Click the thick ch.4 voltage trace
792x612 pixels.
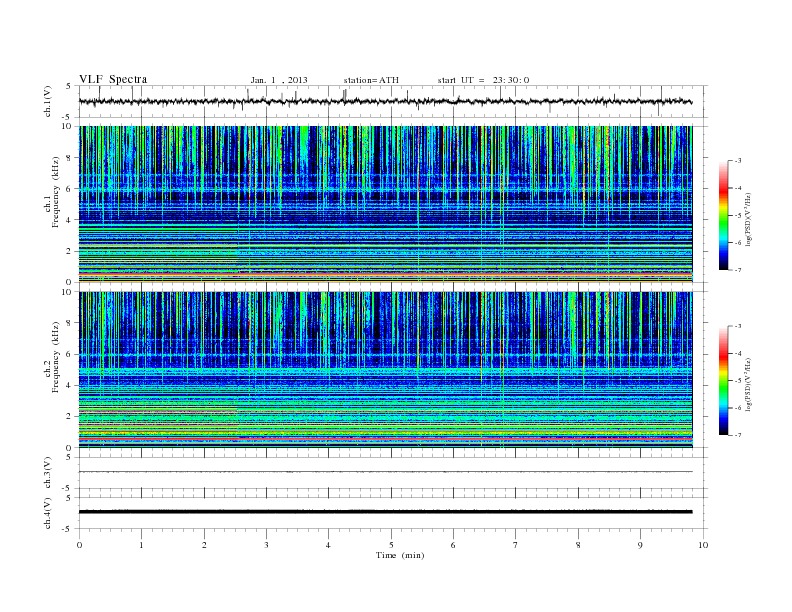tap(385, 512)
